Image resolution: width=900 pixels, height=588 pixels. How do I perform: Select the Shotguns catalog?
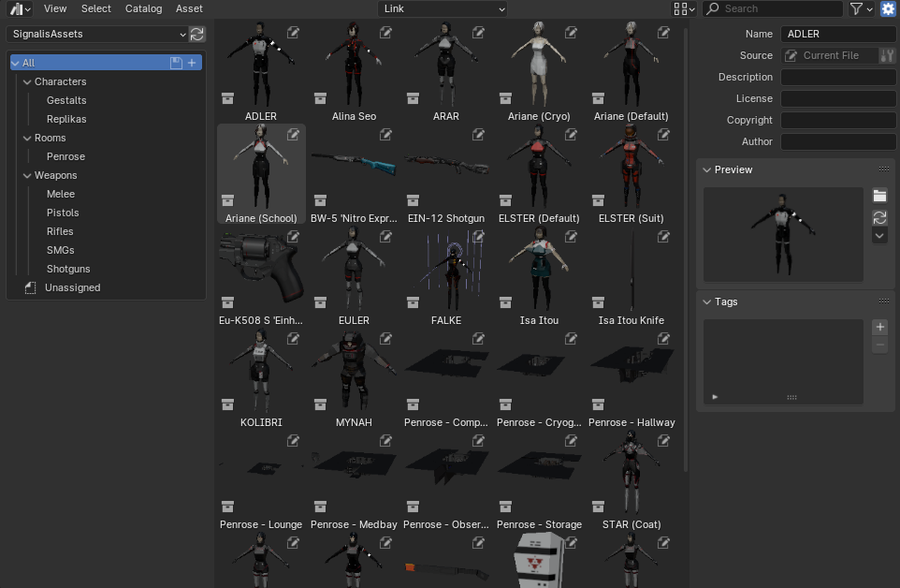(x=68, y=269)
